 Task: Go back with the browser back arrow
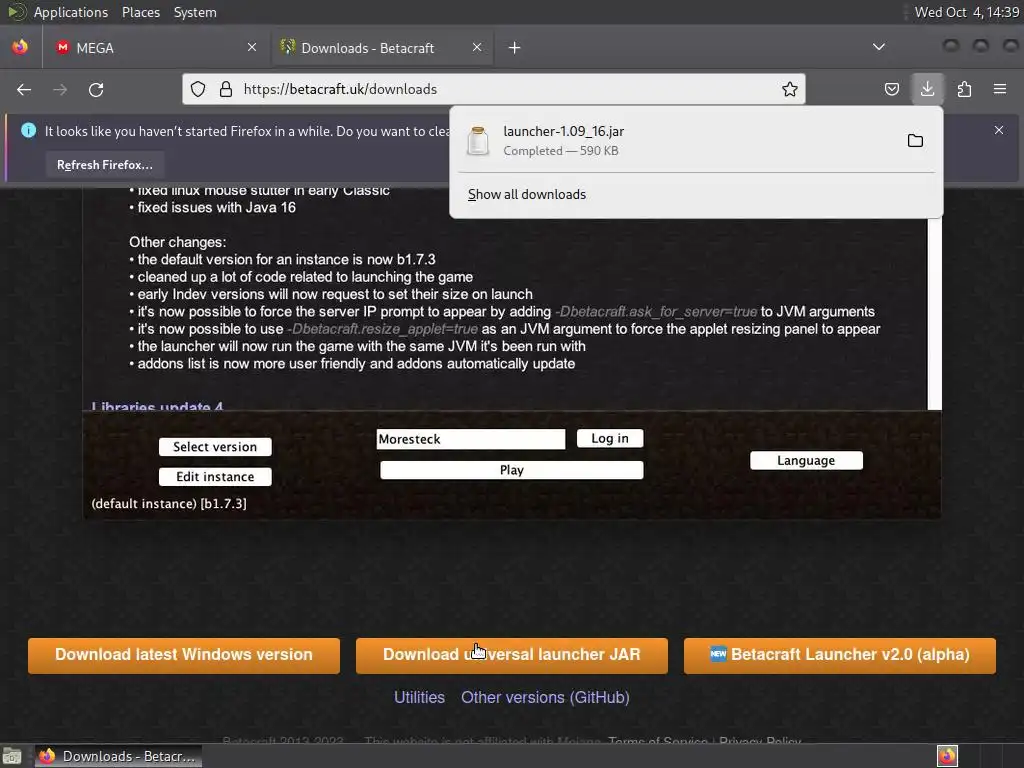coord(24,89)
